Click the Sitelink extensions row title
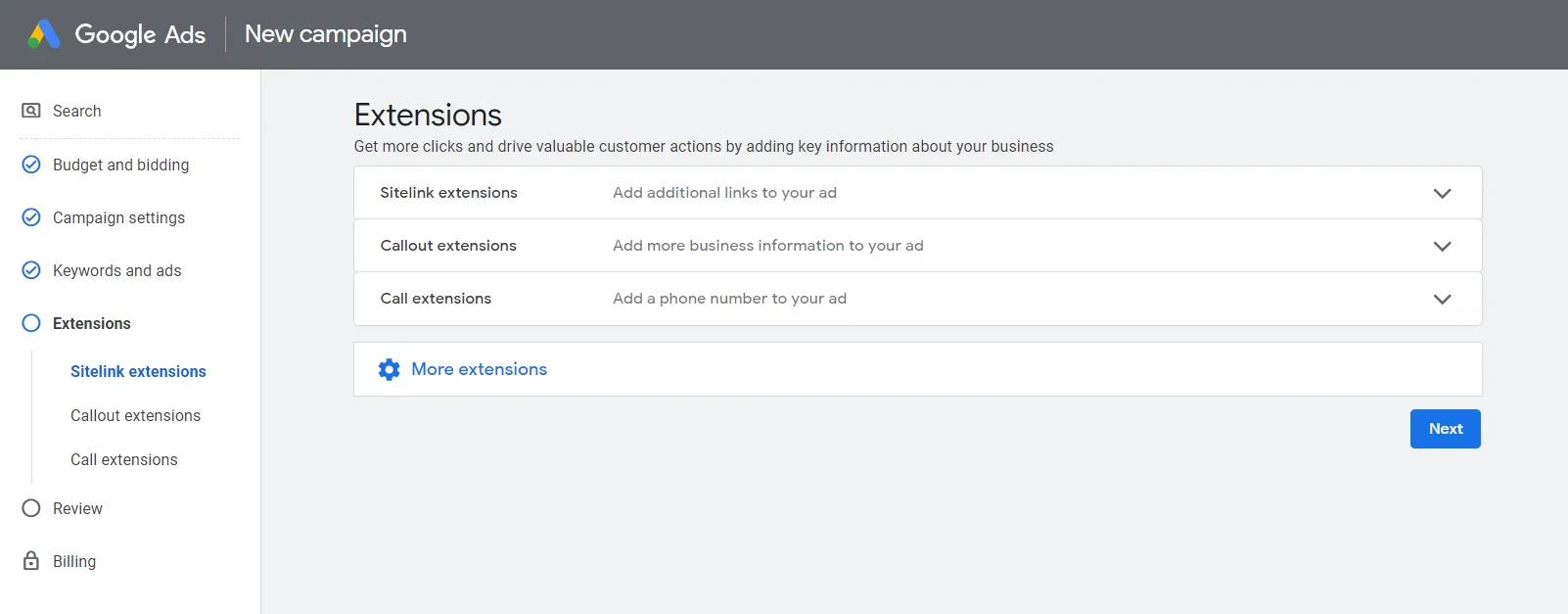 449,193
